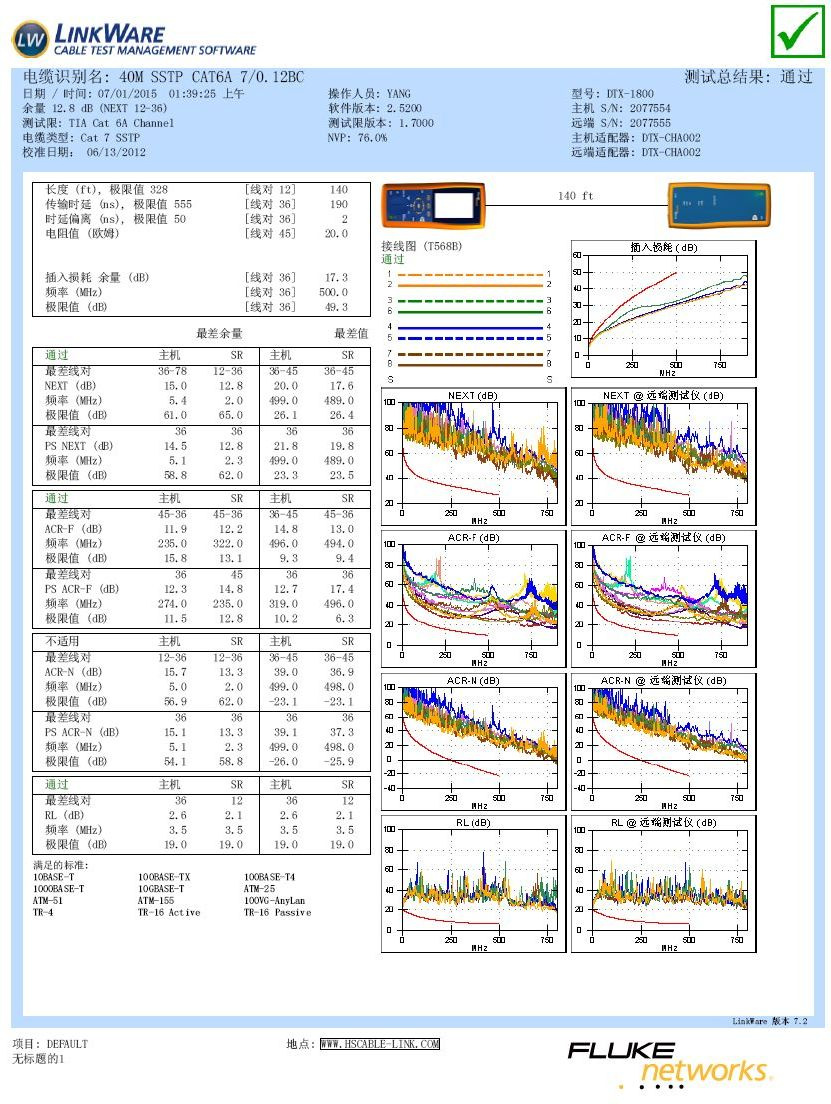Click the NVP: 76.0% value
This screenshot has width=831, height=1104.
tap(357, 138)
